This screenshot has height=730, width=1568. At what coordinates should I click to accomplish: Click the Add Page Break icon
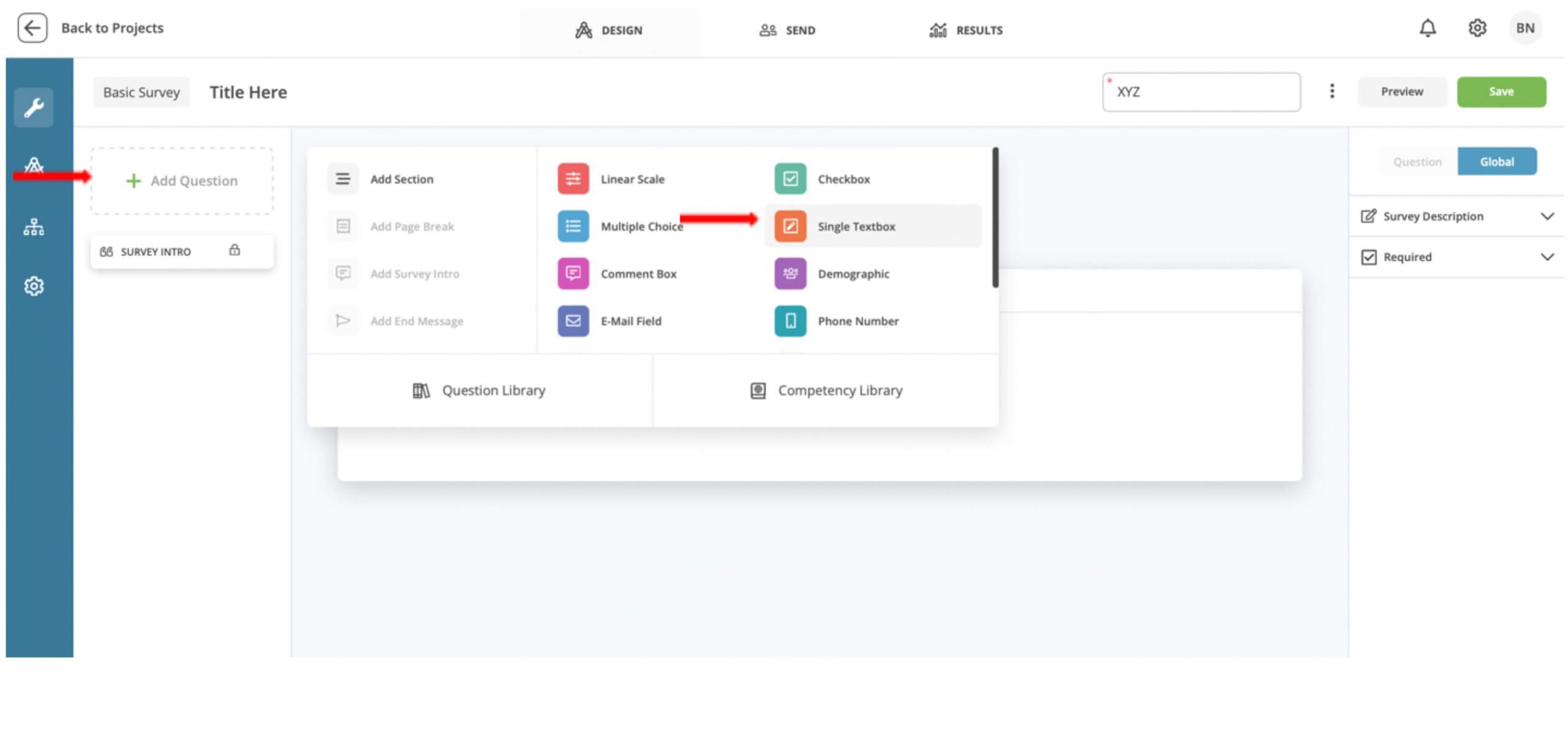coord(343,226)
